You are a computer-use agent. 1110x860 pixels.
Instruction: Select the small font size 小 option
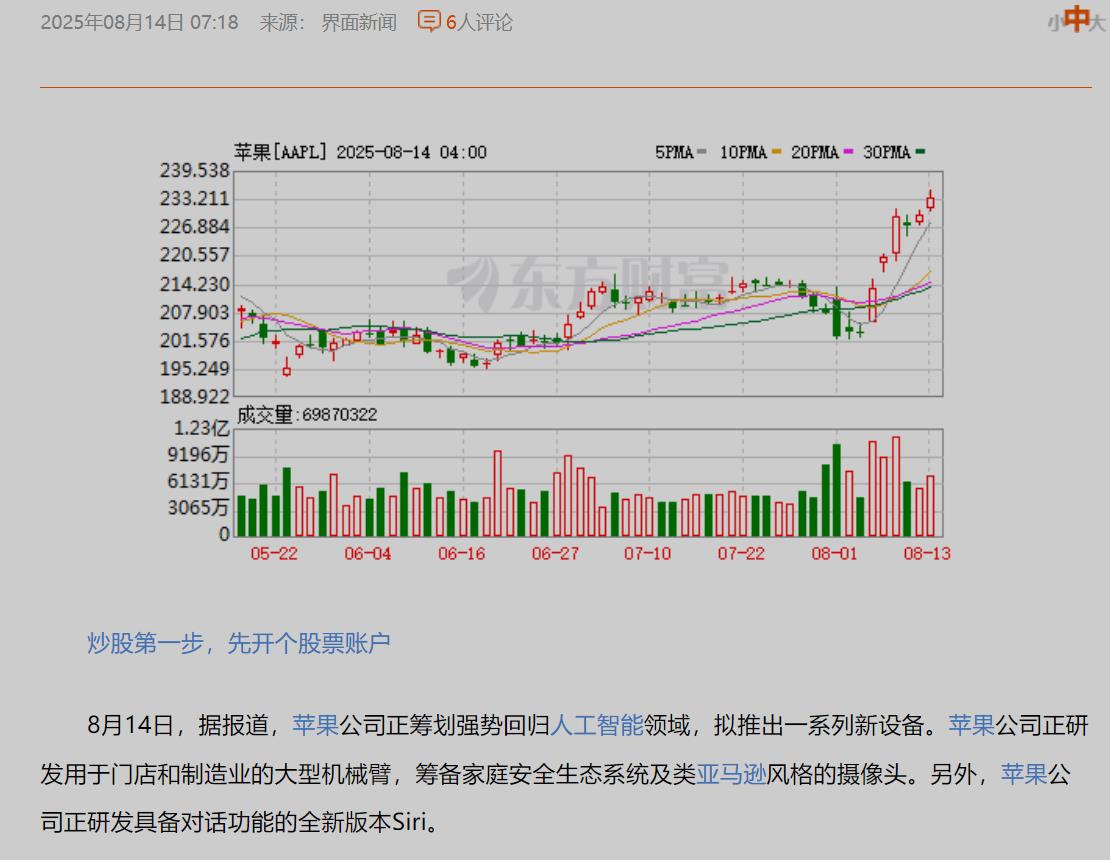pyautogui.click(x=1054, y=24)
